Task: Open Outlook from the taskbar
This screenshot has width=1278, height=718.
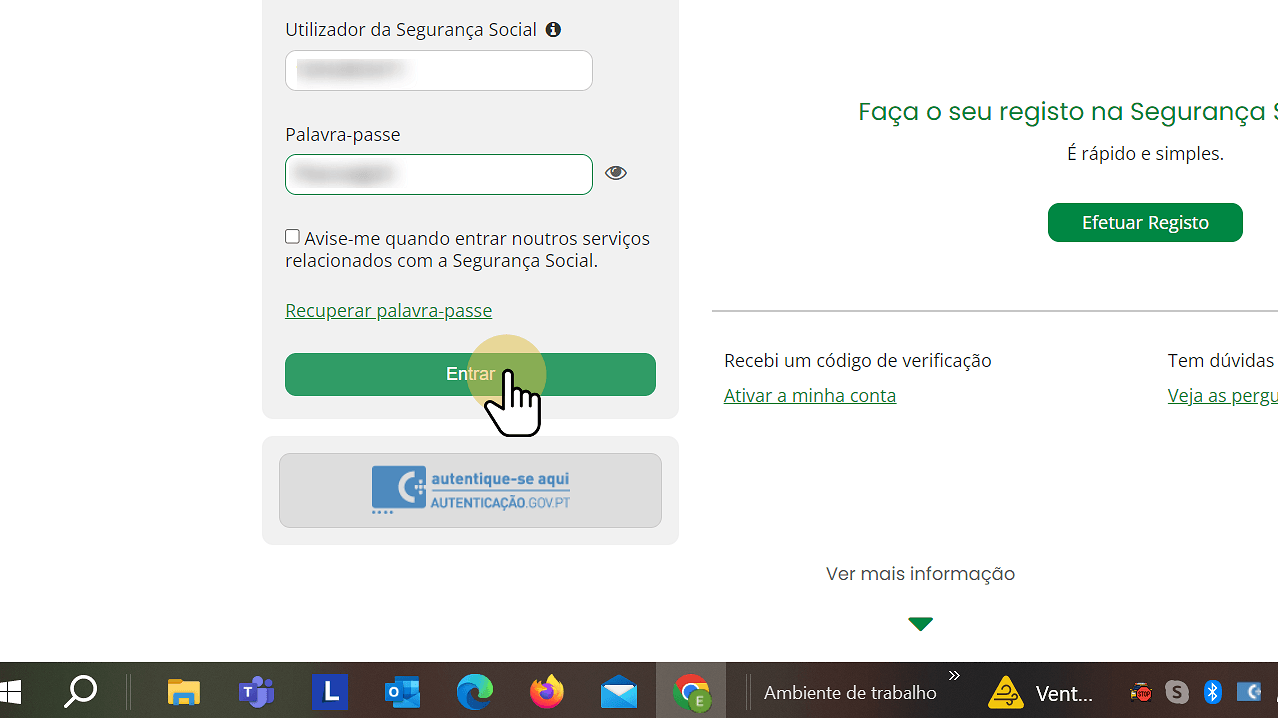Action: [402, 691]
